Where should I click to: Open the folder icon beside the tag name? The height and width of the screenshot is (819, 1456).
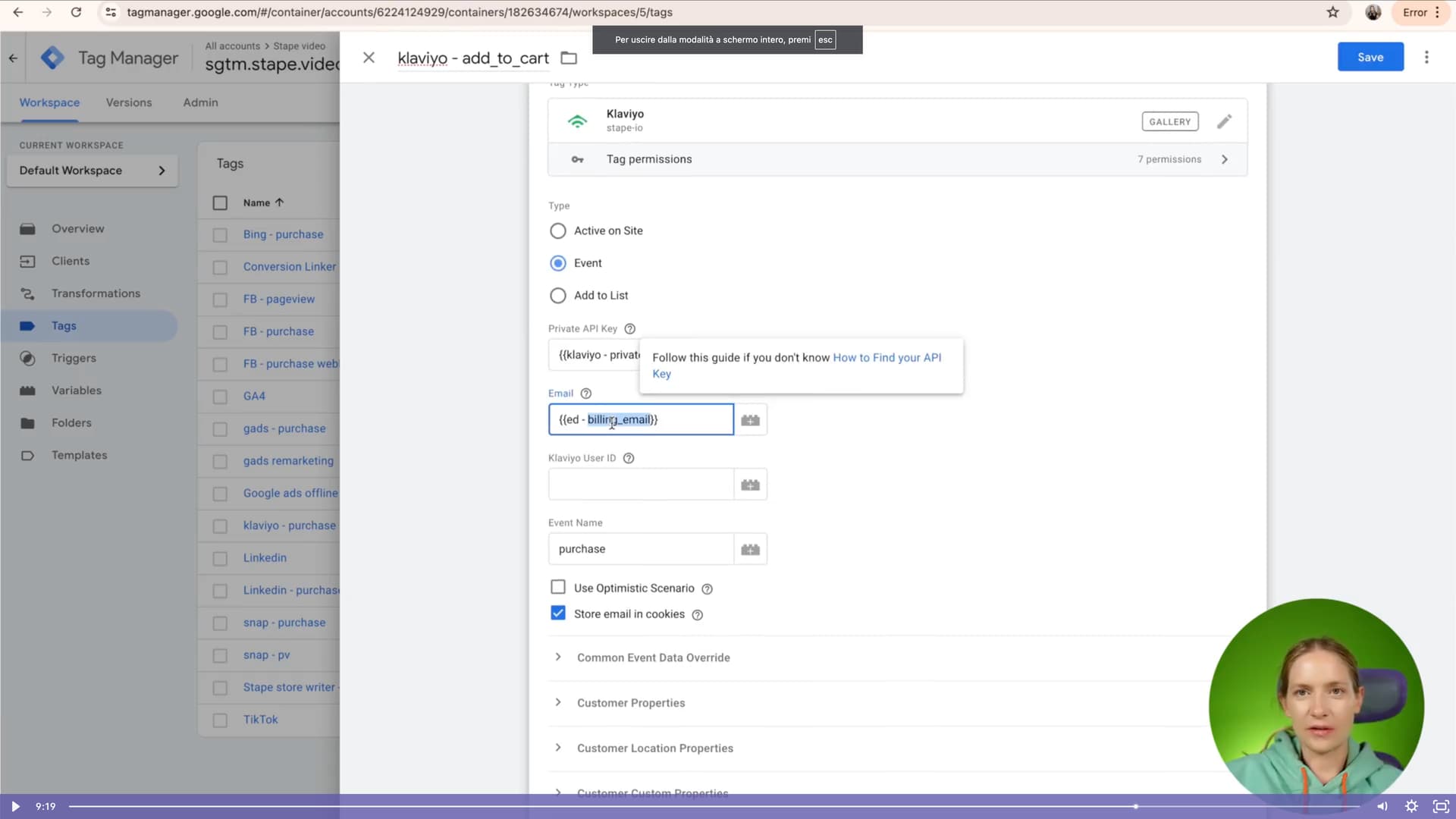tap(569, 58)
